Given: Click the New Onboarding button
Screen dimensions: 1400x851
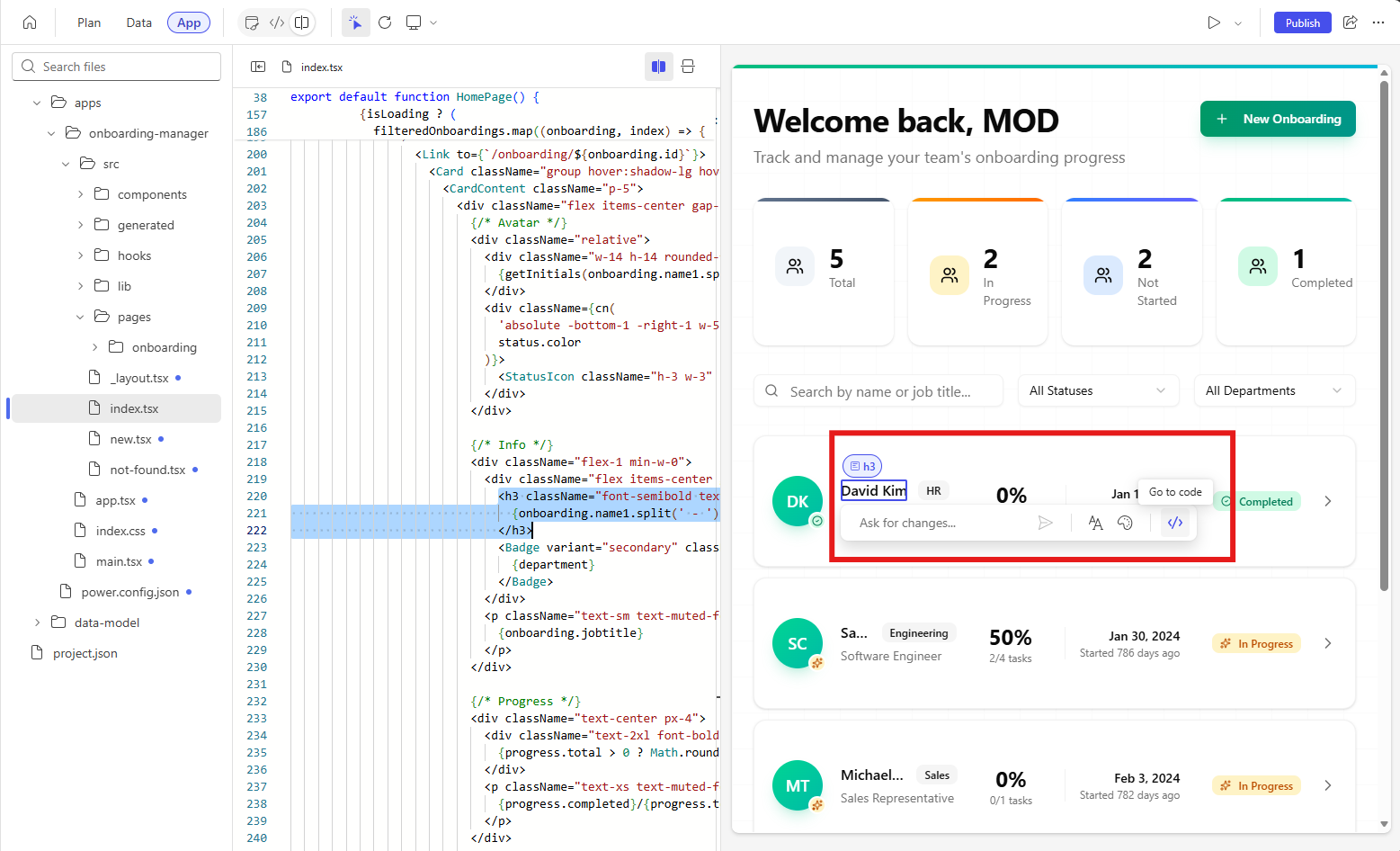Looking at the screenshot, I should [1278, 119].
